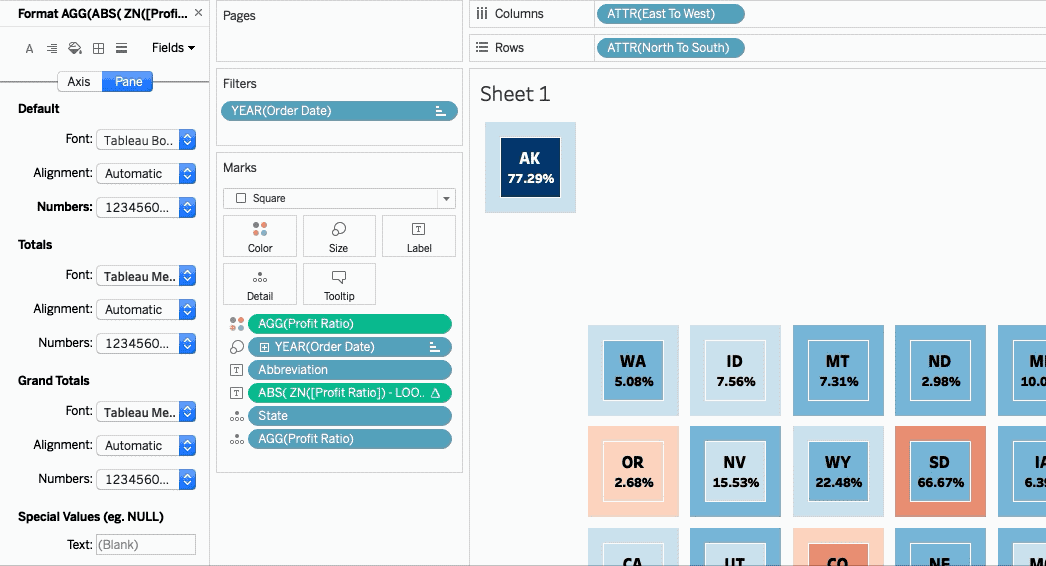The image size is (1046, 566).
Task: Open the Grand Totals Numbers dropdown
Action: click(x=146, y=480)
